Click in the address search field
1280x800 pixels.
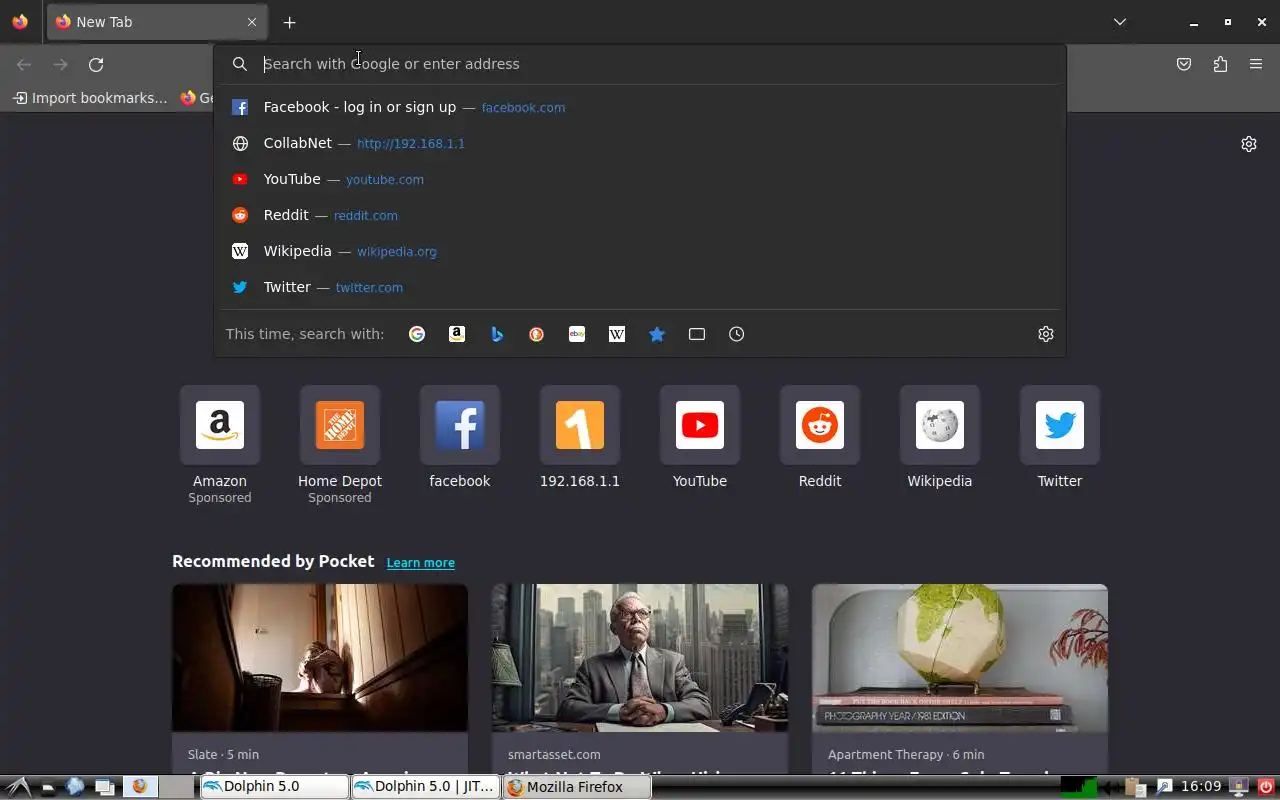coord(640,64)
